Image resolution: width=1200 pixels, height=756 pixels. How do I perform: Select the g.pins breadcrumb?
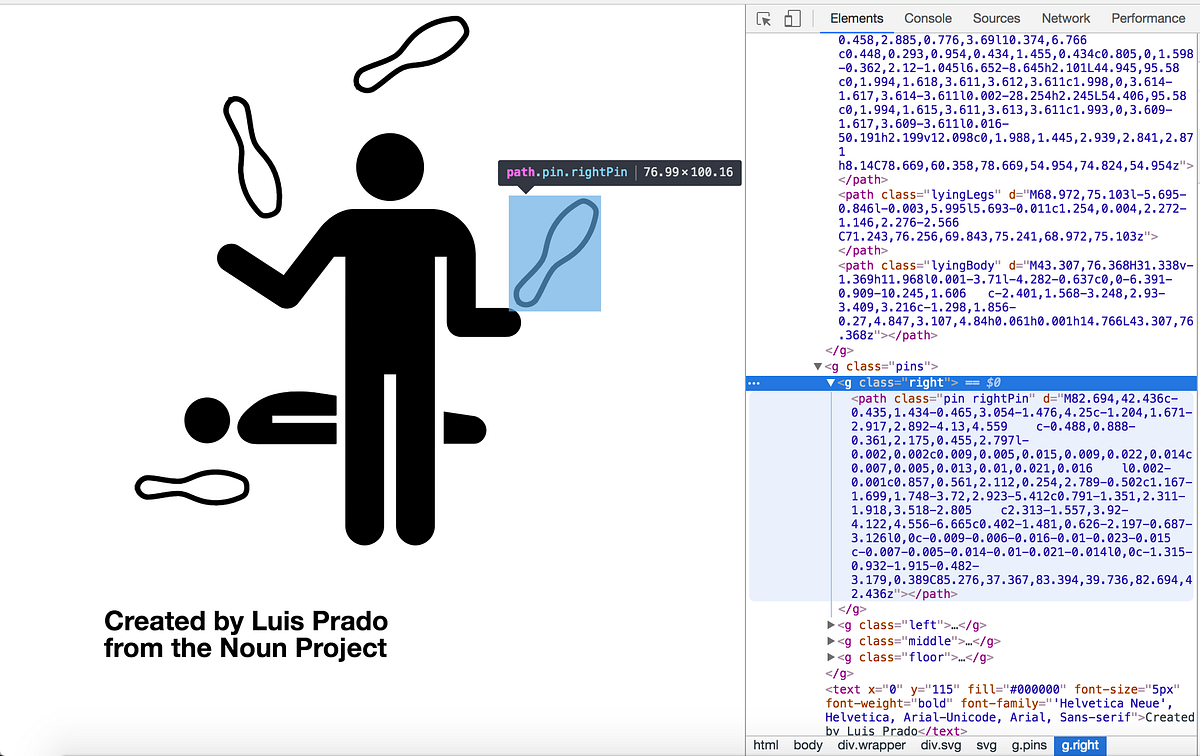(x=1030, y=745)
